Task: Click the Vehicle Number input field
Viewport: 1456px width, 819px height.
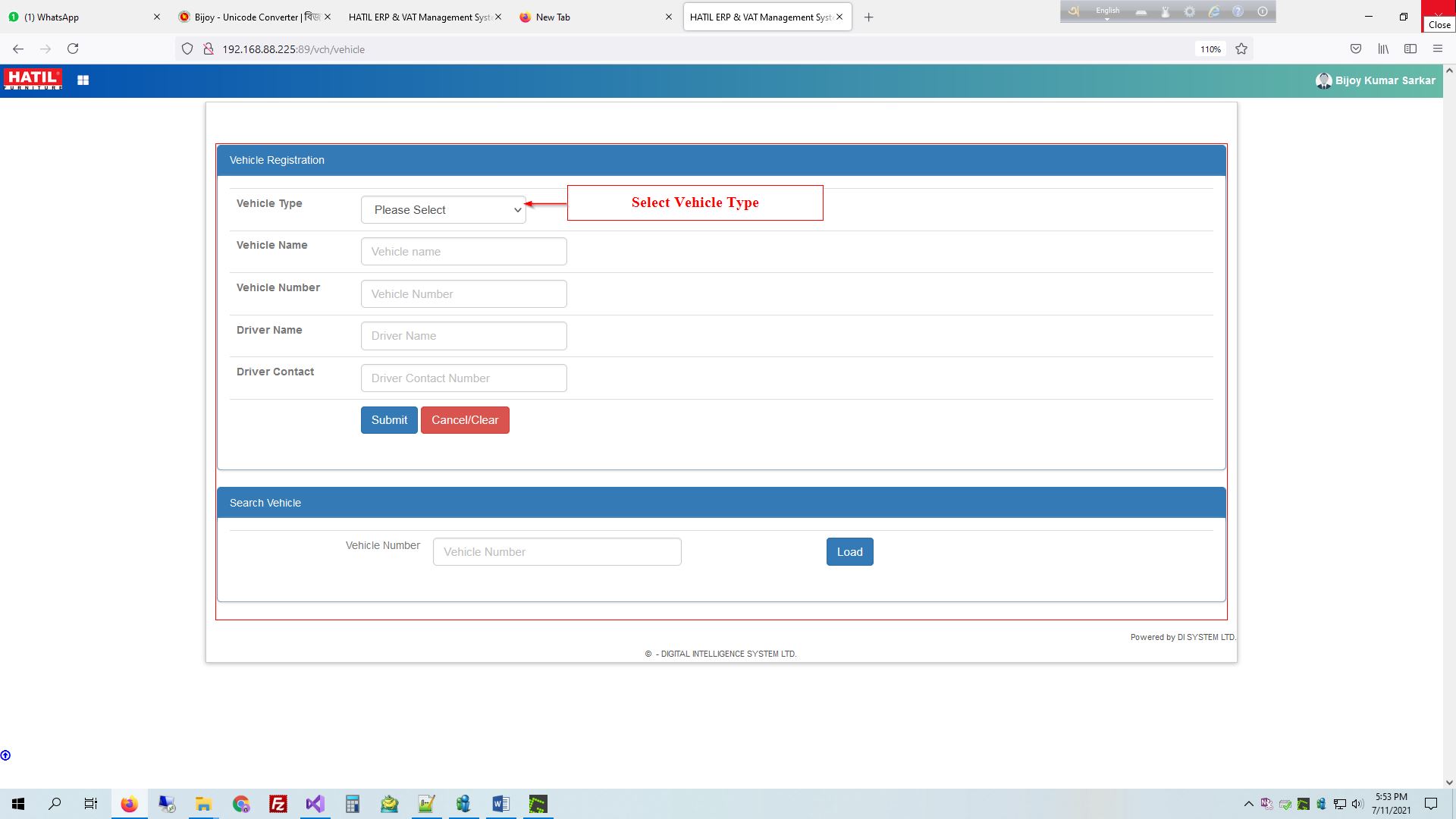Action: click(x=463, y=293)
